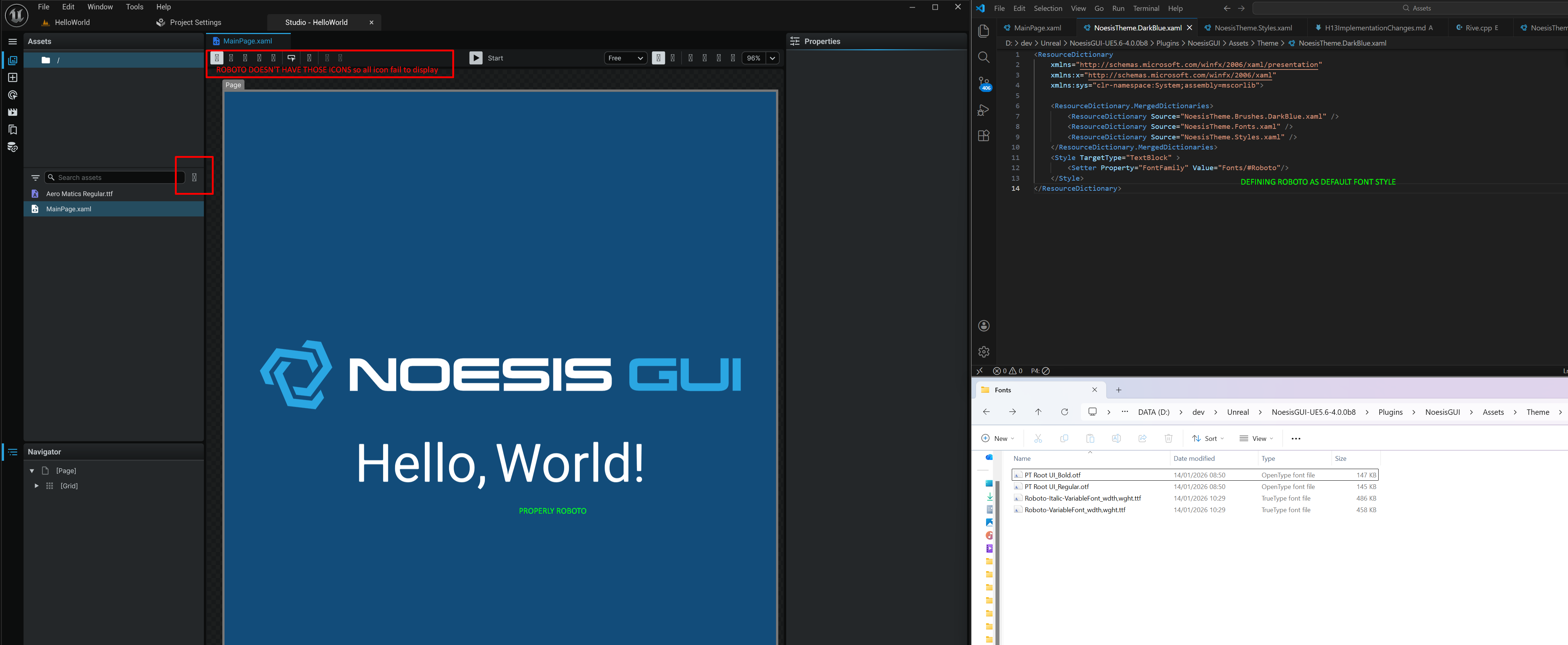Go back in File Explorer

[x=986, y=412]
